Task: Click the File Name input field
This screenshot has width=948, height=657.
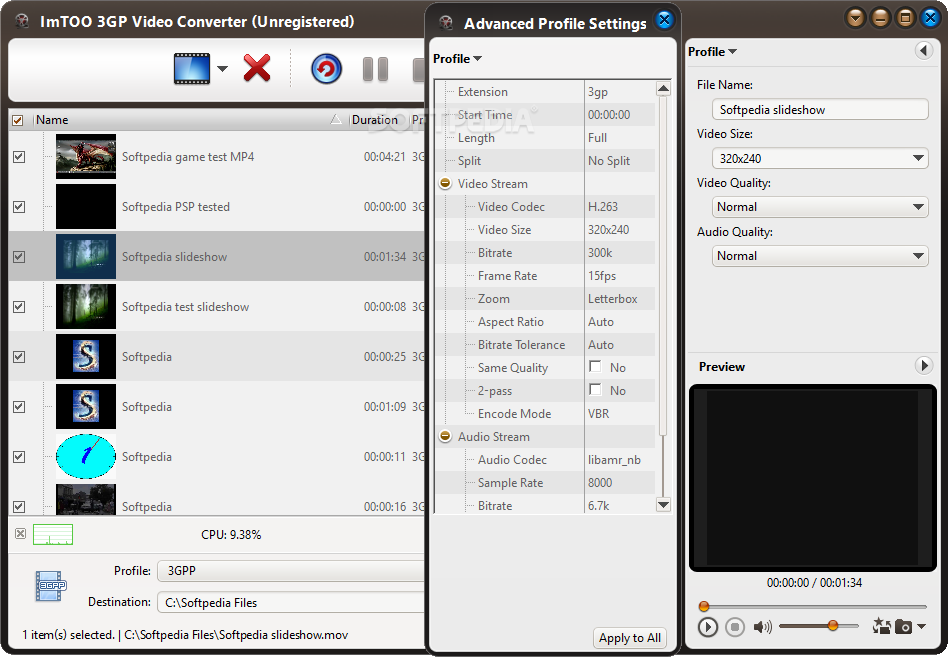Action: pos(820,109)
